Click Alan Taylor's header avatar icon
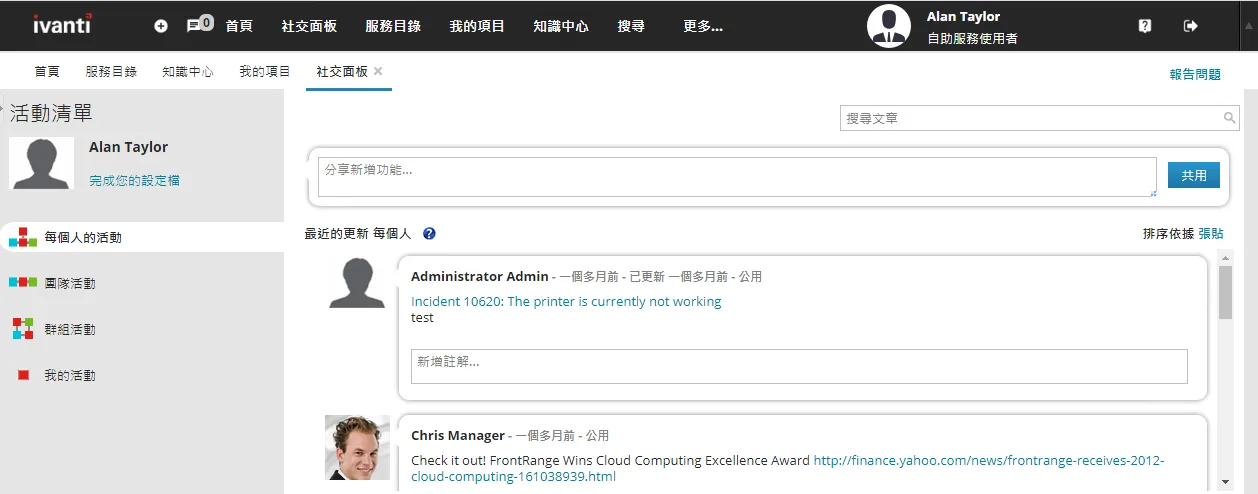 pyautogui.click(x=888, y=26)
